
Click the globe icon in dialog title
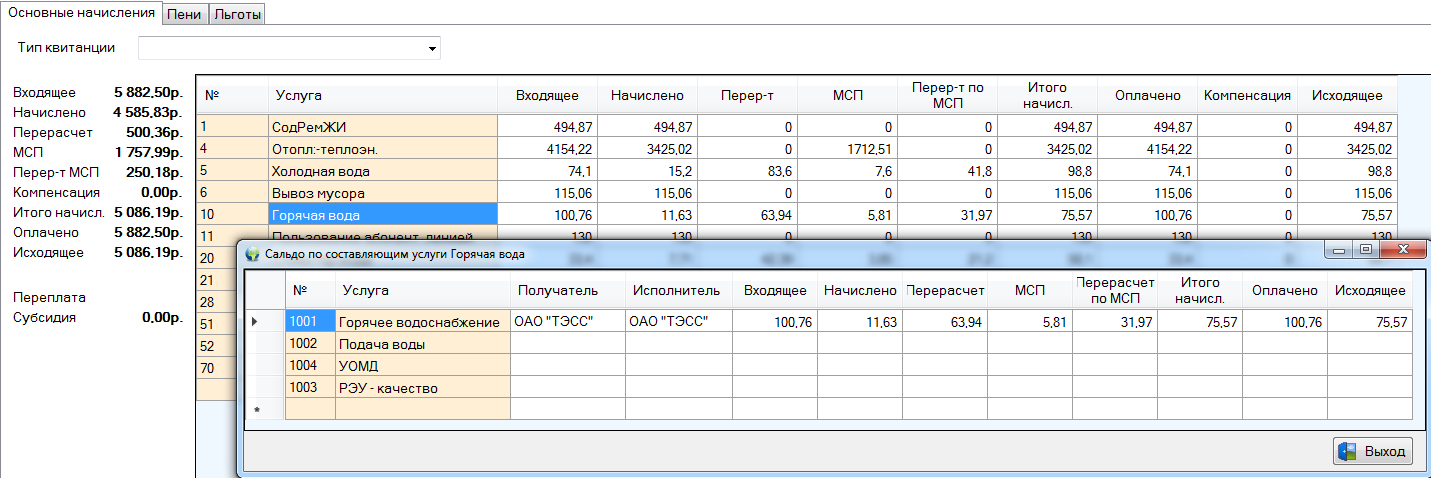[252, 254]
